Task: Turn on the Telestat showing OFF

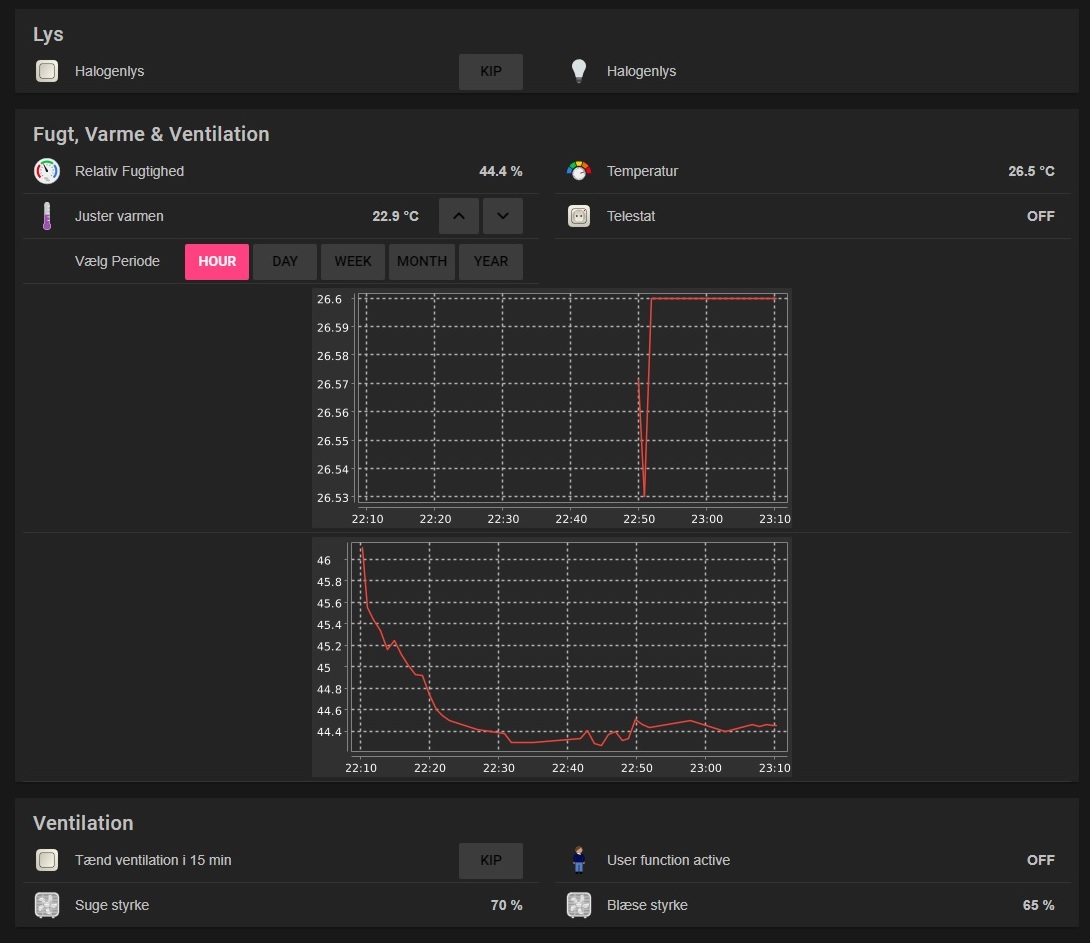Action: coord(1040,216)
